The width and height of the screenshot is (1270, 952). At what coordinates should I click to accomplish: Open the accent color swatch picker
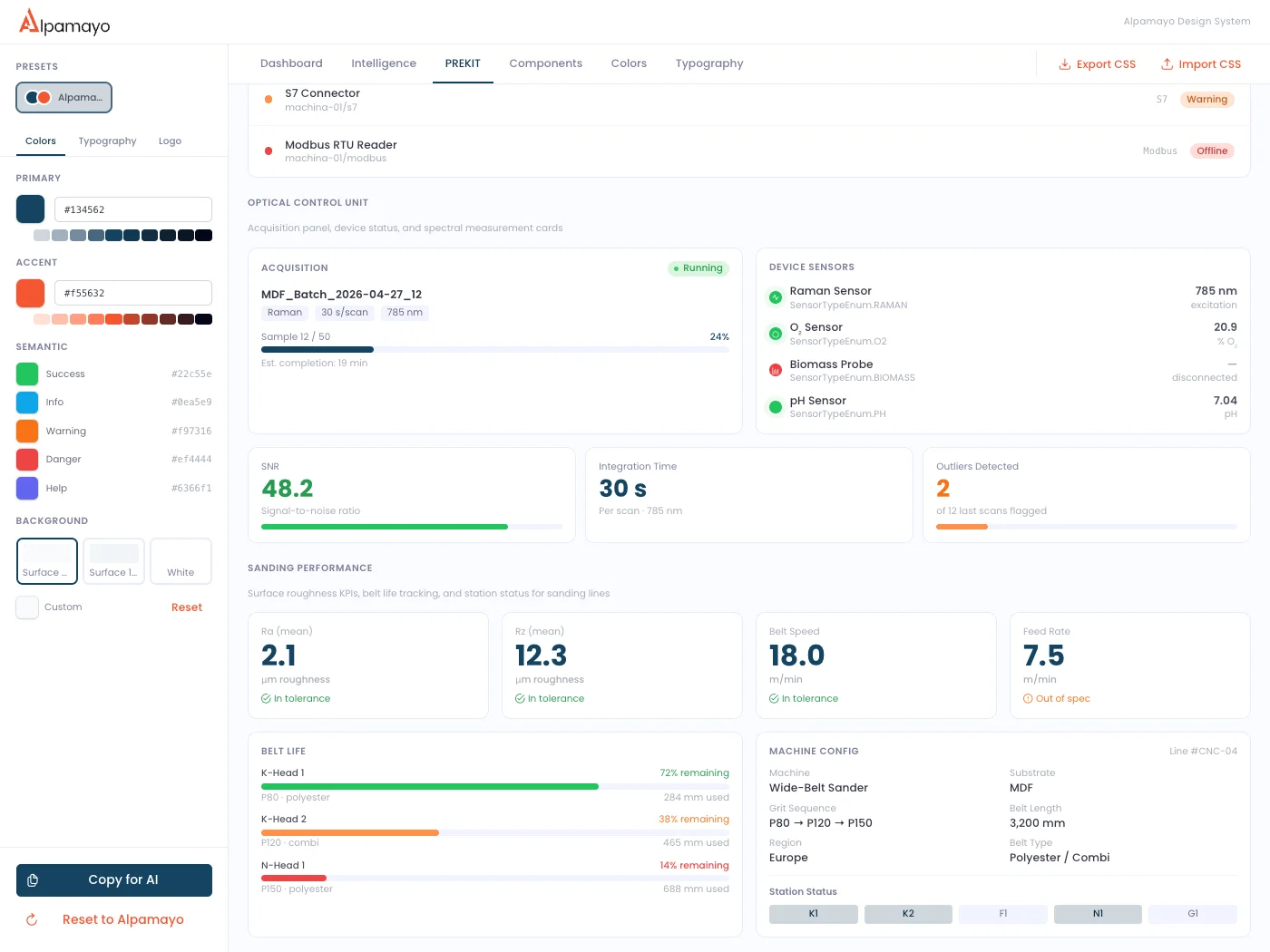click(30, 293)
